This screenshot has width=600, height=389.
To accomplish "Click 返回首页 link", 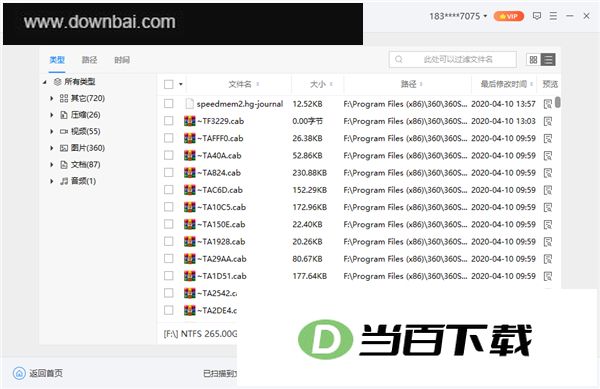I will (46, 373).
